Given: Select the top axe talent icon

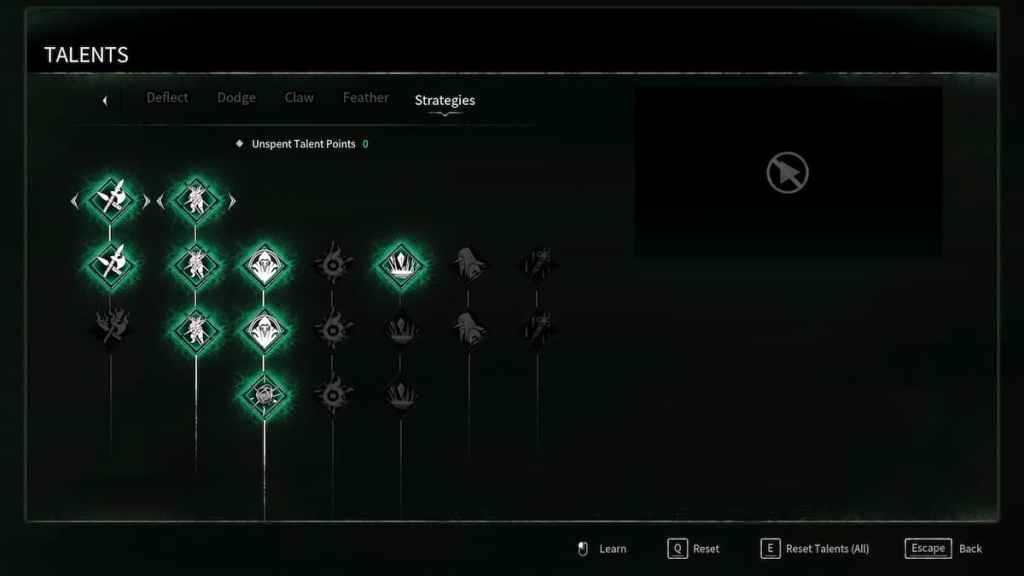Looking at the screenshot, I should click(110, 199).
